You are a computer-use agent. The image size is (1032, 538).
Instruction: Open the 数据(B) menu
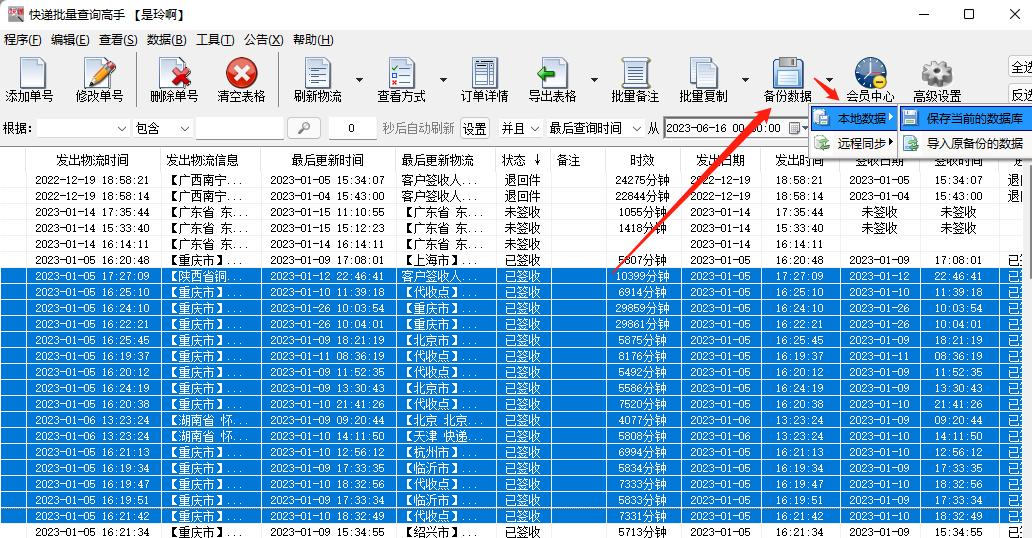[x=167, y=40]
